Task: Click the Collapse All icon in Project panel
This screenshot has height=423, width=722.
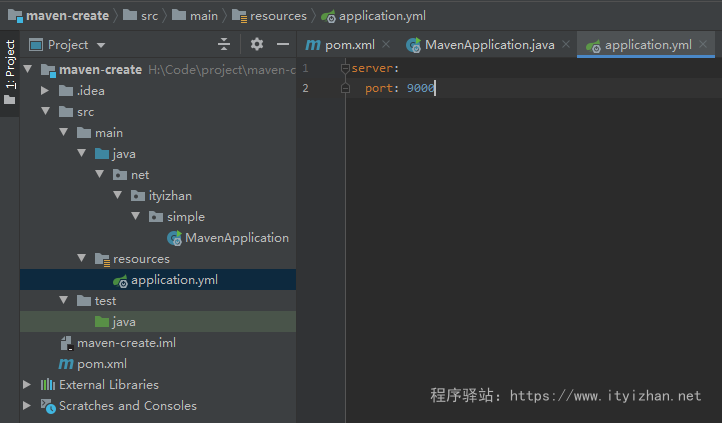Action: pos(224,44)
